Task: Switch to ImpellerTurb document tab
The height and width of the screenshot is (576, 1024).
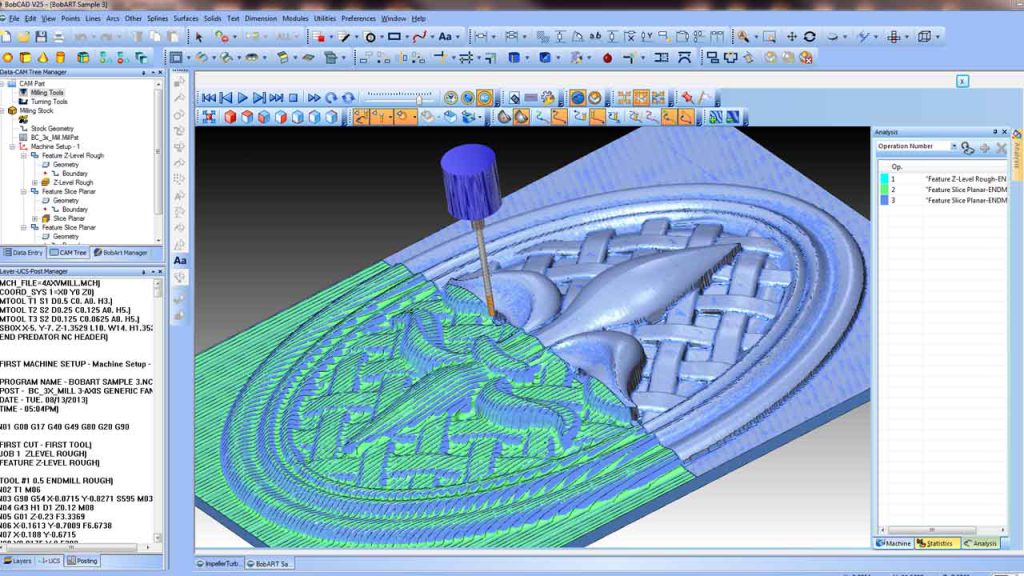Action: click(x=218, y=564)
